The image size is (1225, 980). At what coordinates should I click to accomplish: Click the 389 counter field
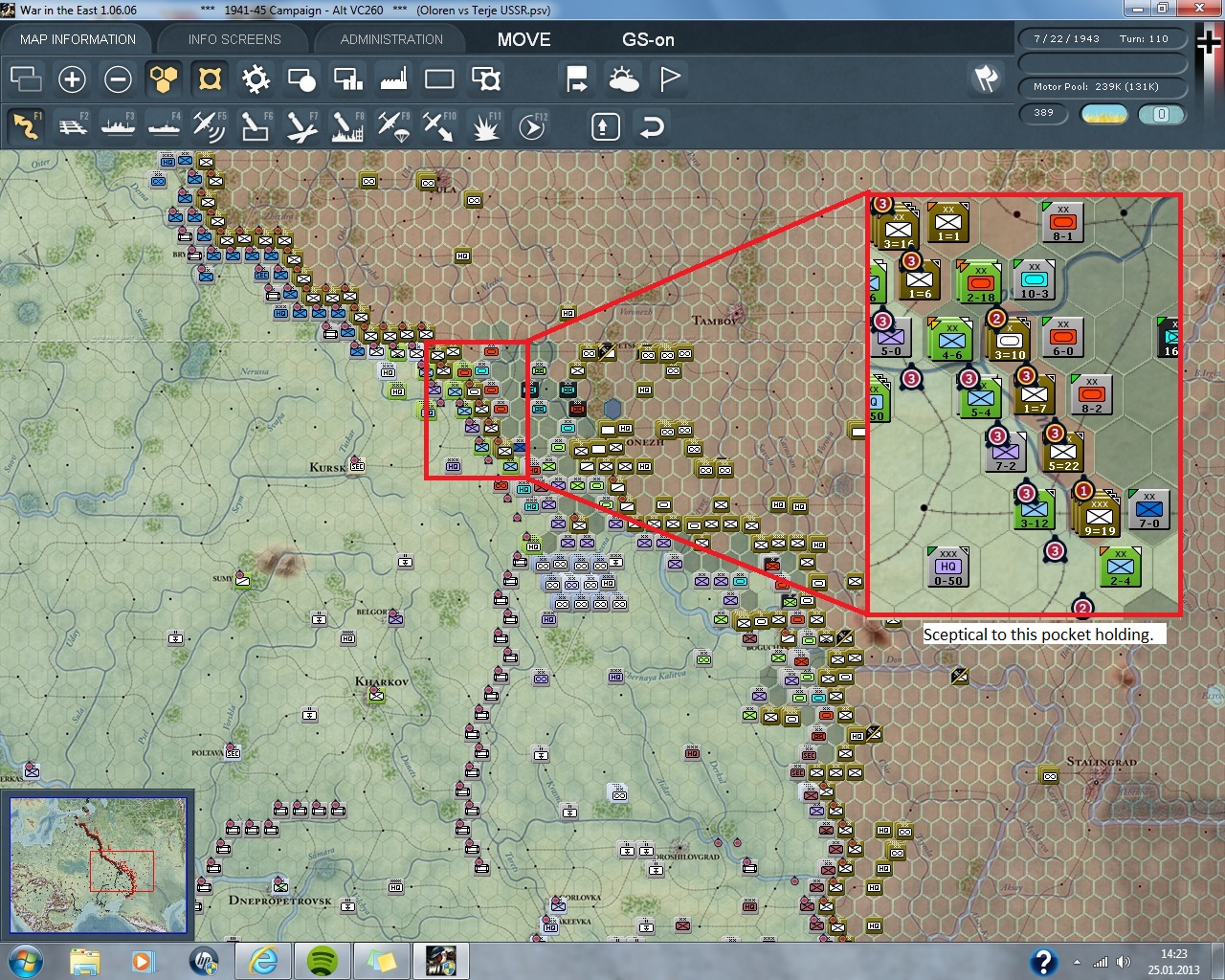point(1044,113)
